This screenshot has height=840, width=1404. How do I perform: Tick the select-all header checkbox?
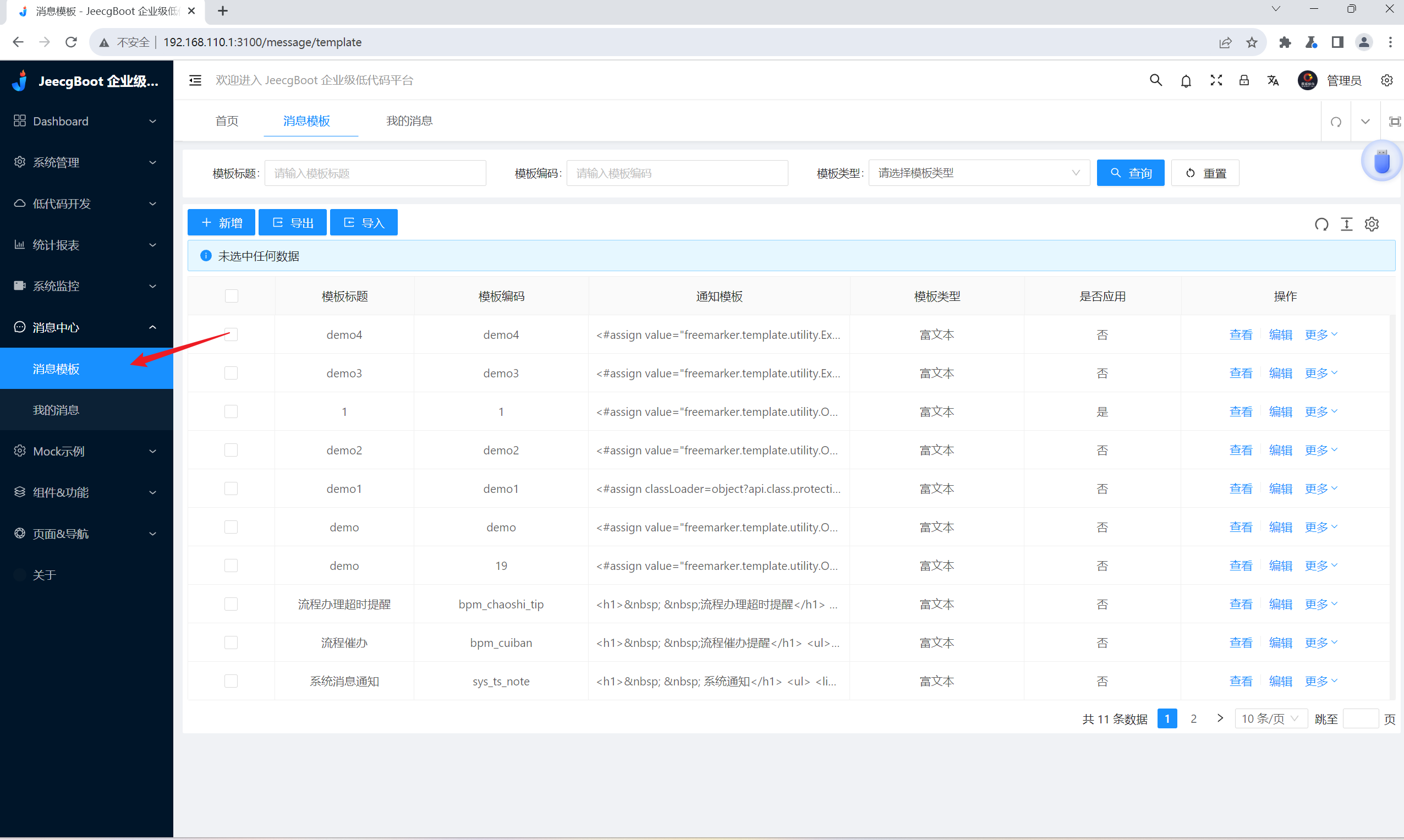point(231,296)
